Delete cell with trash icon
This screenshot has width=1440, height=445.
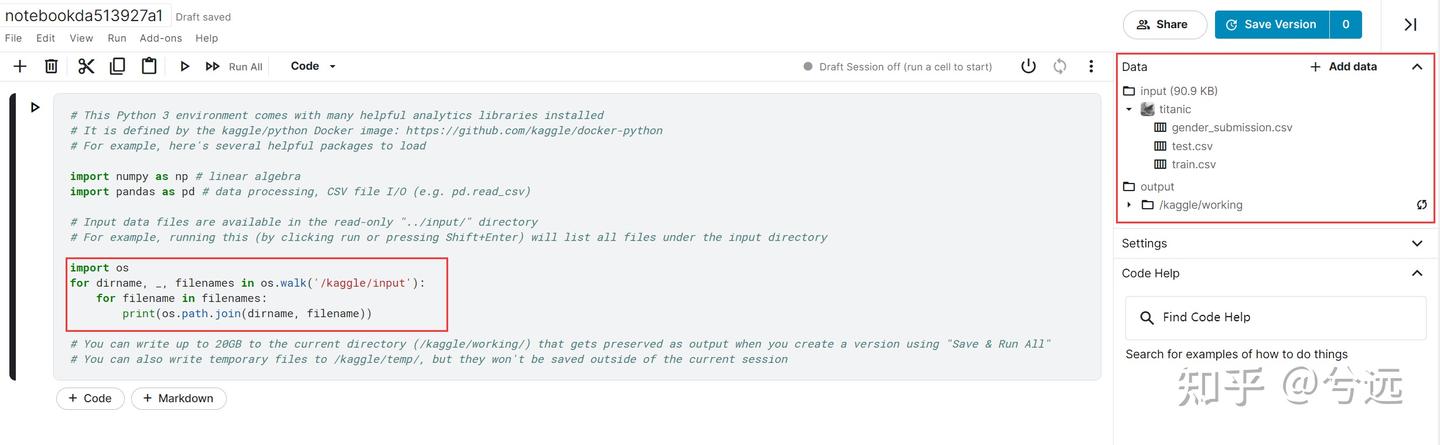[x=52, y=66]
